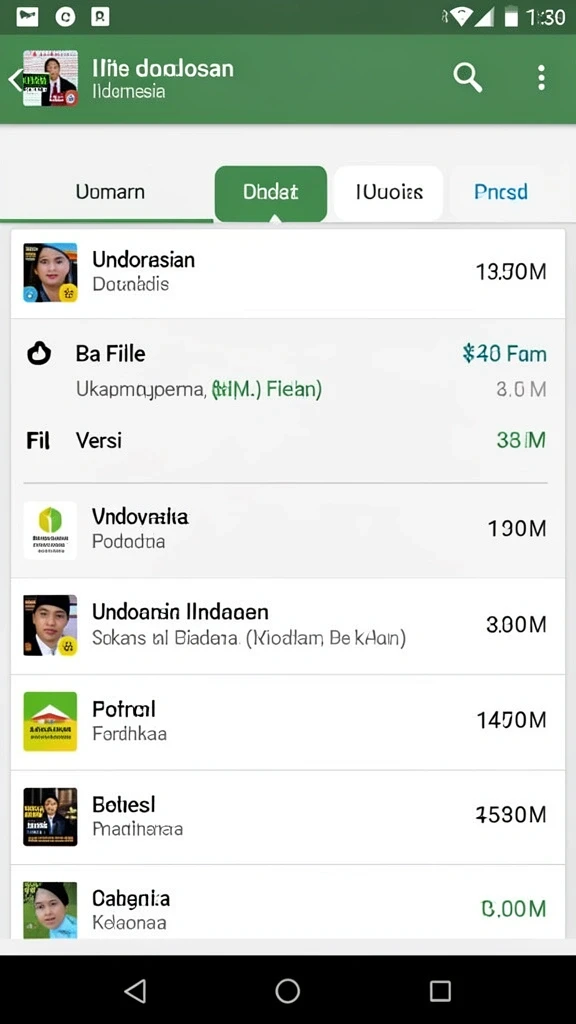Tap the flame icon beside Ba Fille

39,353
